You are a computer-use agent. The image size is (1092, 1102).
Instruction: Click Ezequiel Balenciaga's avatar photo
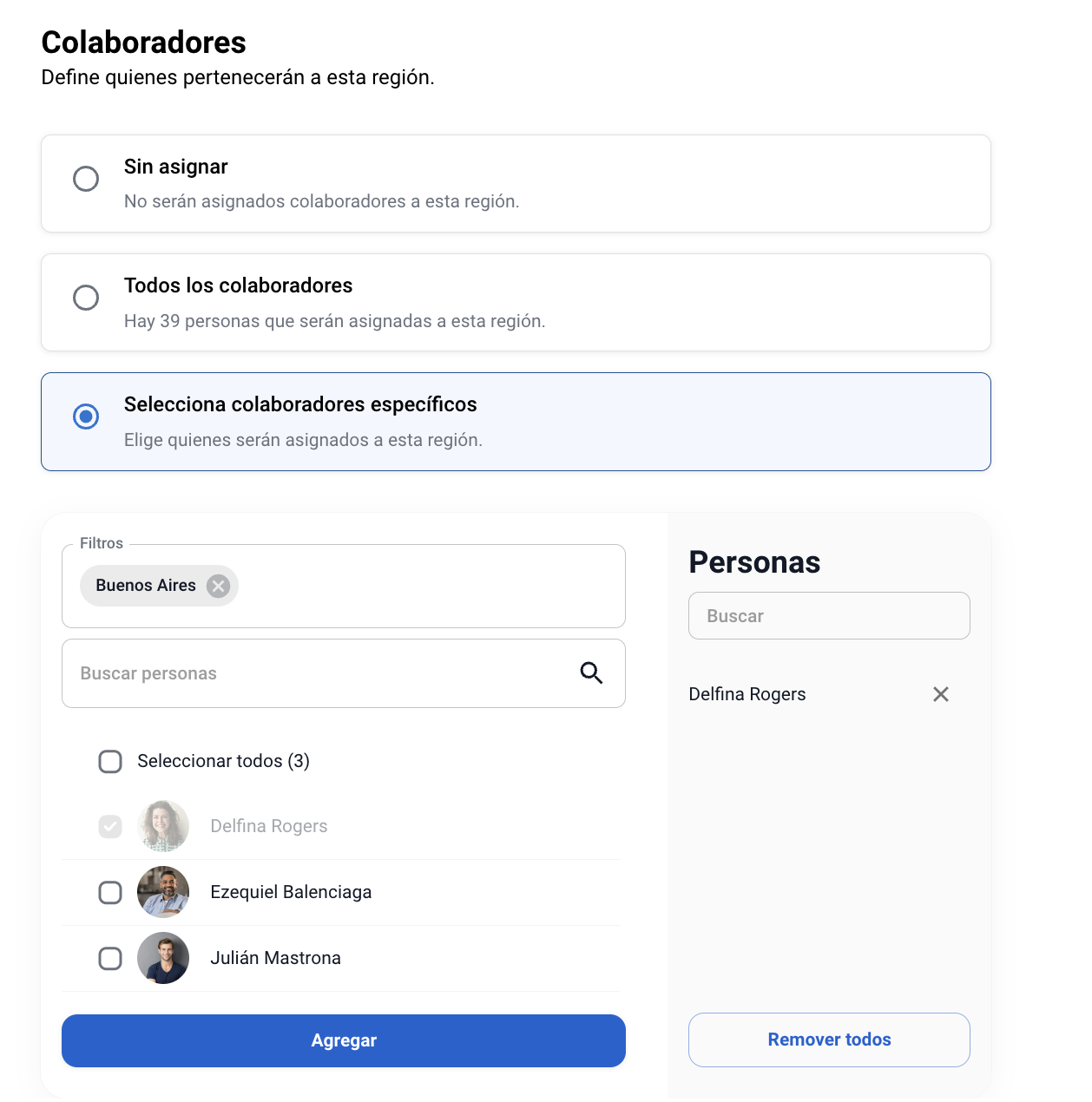click(163, 892)
